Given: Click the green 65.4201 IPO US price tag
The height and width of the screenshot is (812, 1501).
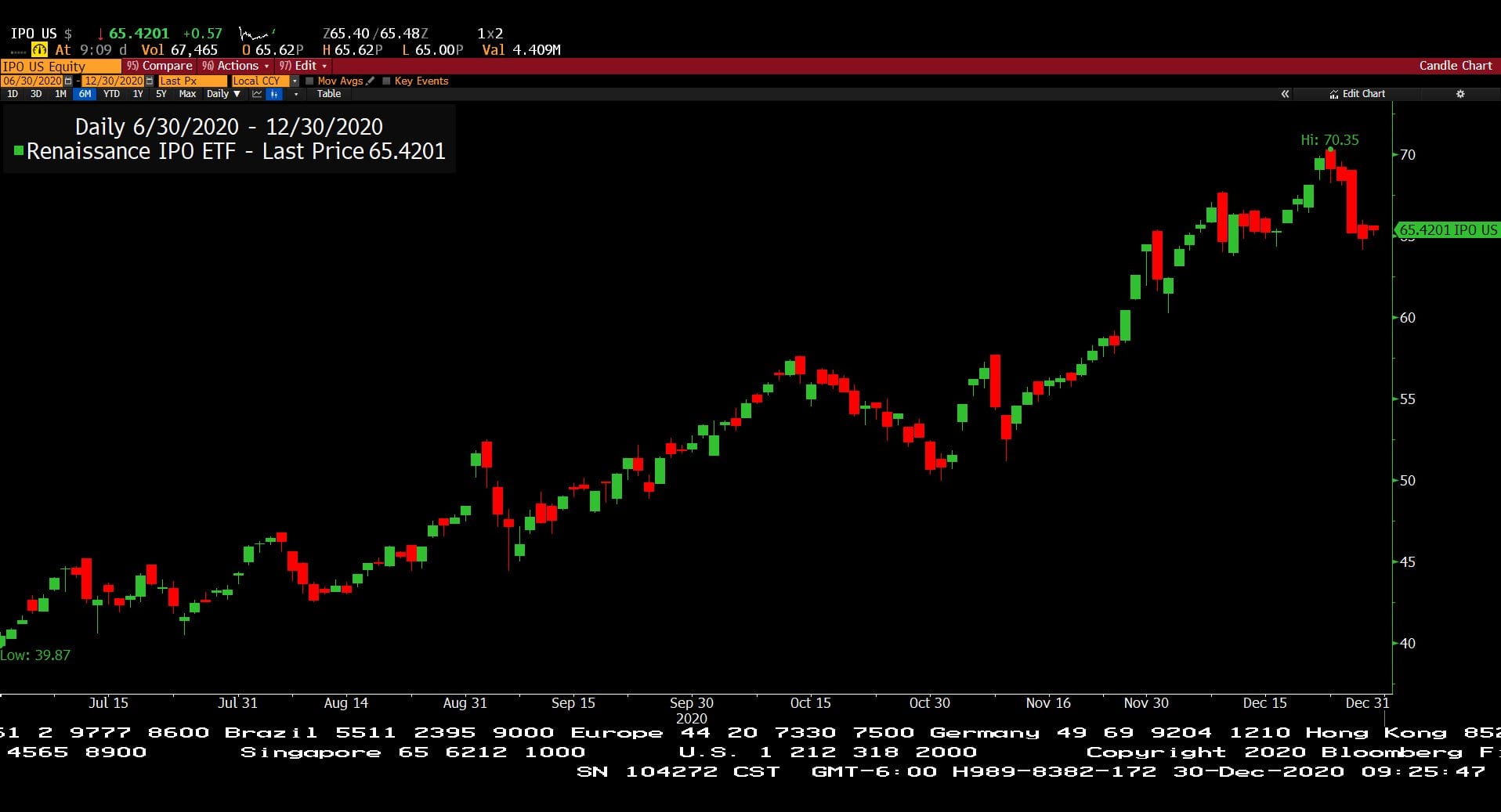Looking at the screenshot, I should pyautogui.click(x=1448, y=230).
